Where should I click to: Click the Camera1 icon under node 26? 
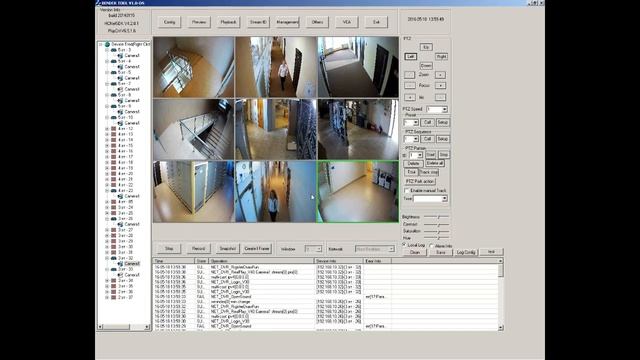click(120, 224)
